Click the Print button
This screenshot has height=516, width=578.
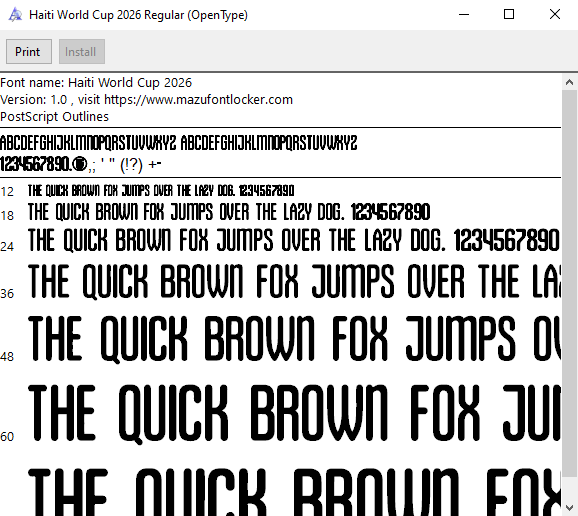coord(29,52)
